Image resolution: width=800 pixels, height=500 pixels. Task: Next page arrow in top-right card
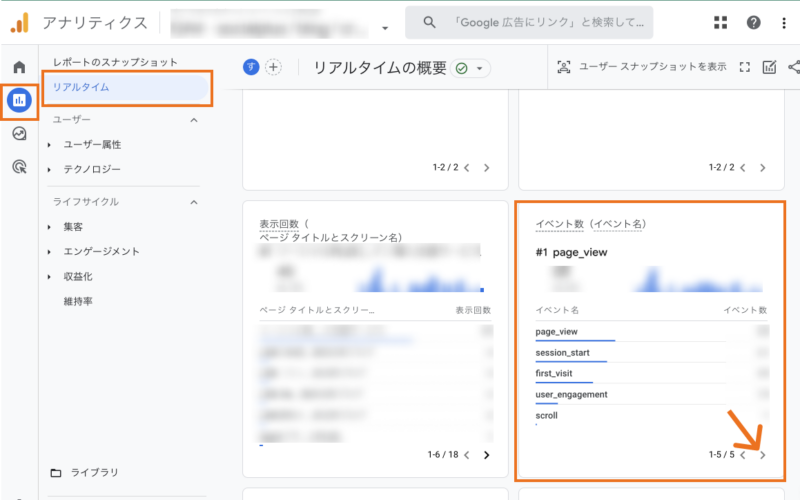pos(762,167)
